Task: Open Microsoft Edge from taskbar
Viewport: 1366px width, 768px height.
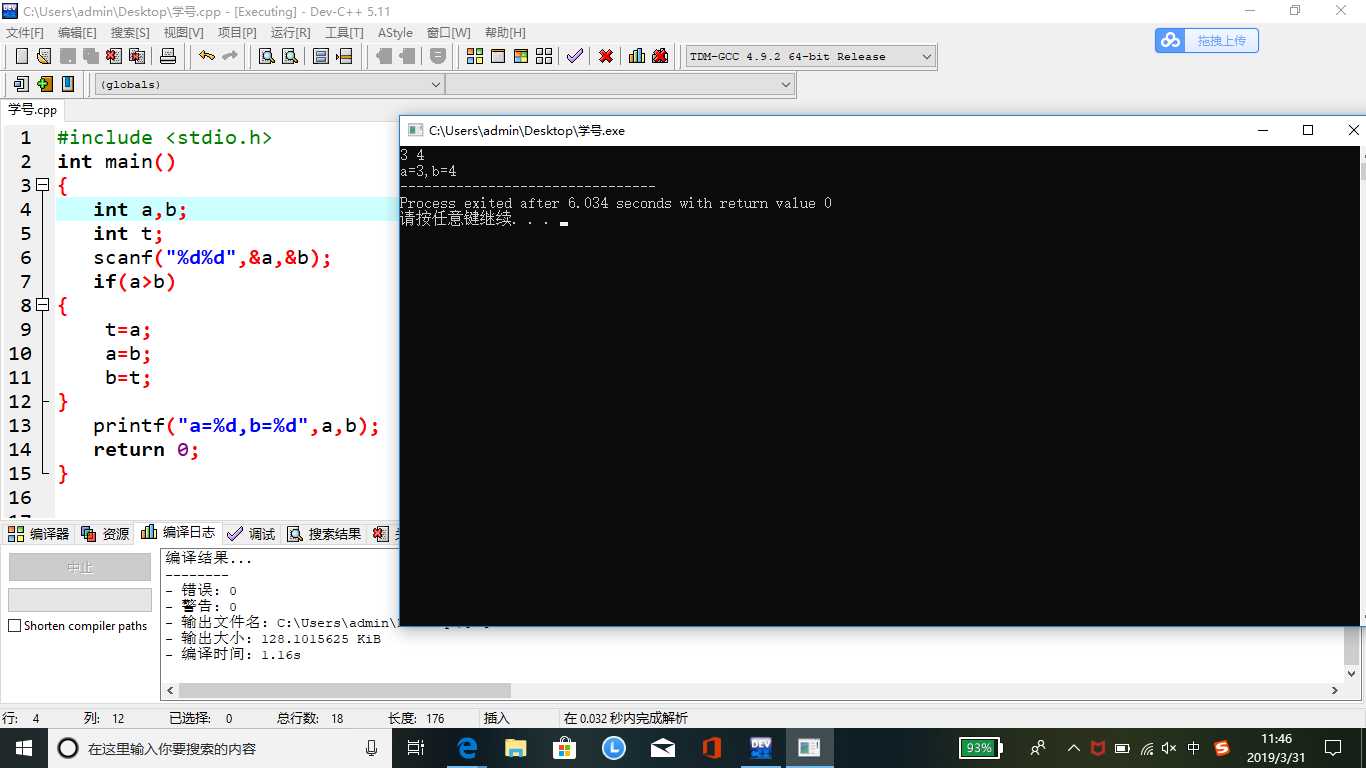Action: tap(467, 748)
